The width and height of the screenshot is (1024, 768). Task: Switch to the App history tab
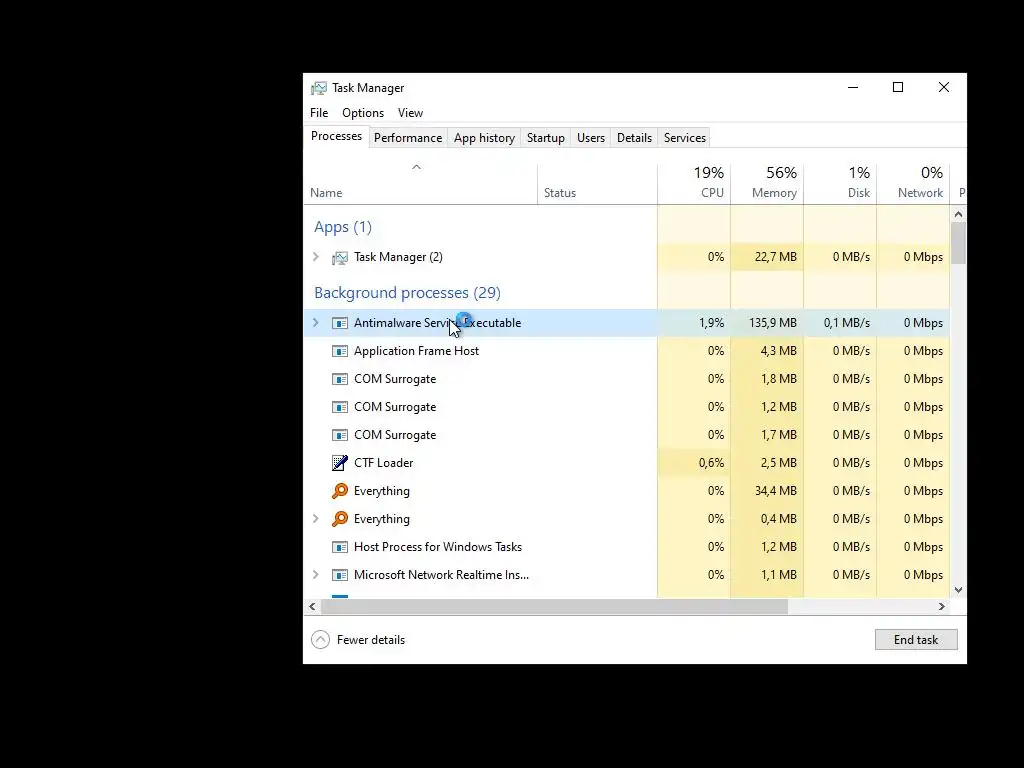(x=484, y=138)
